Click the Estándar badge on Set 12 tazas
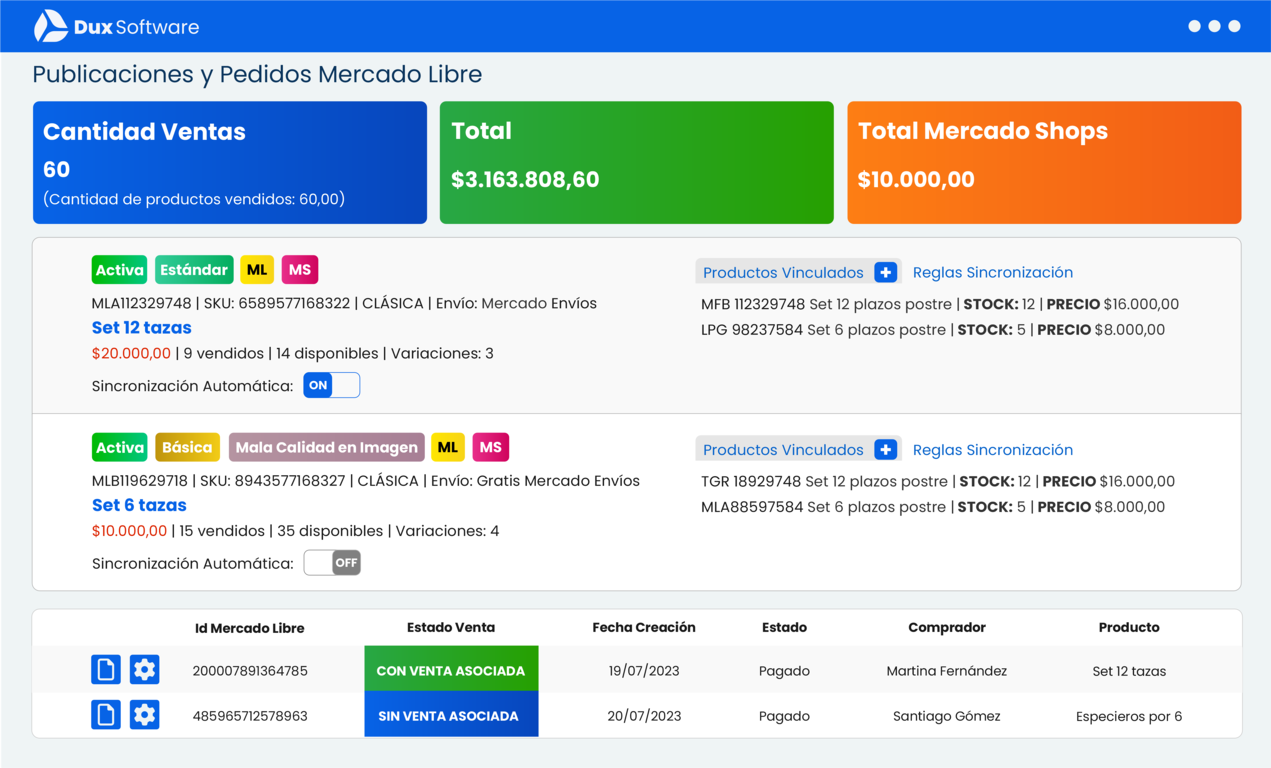Viewport: 1271px width, 768px height. 194,270
